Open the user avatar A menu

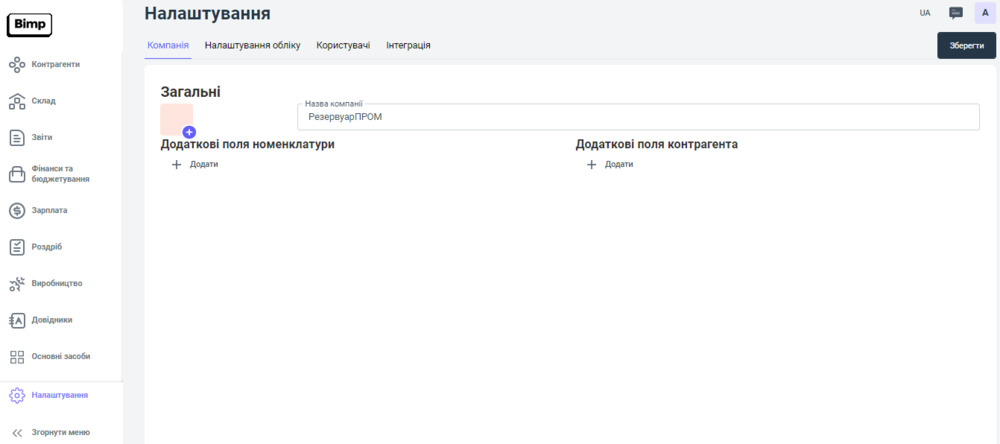[x=985, y=13]
